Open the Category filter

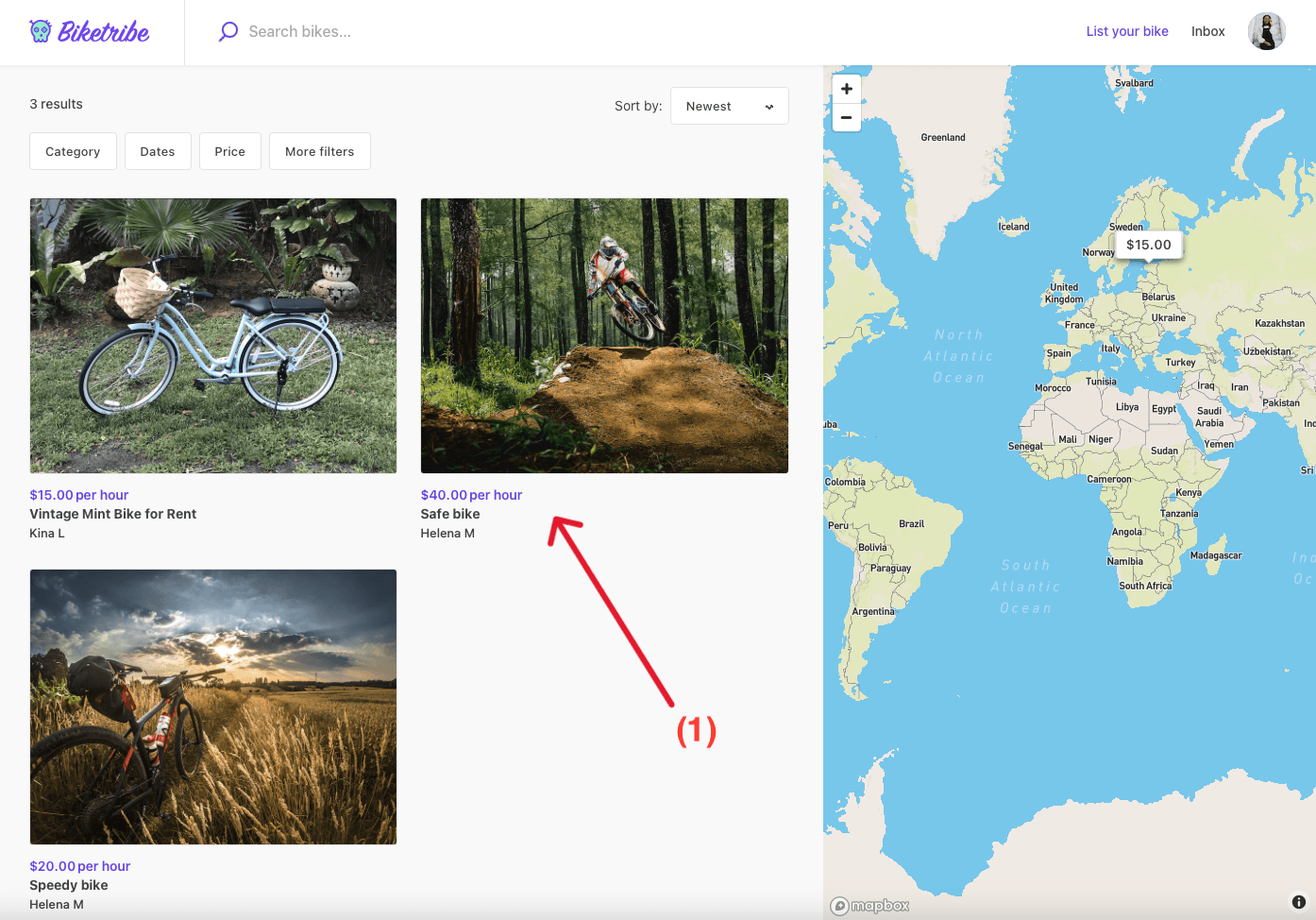pos(73,151)
